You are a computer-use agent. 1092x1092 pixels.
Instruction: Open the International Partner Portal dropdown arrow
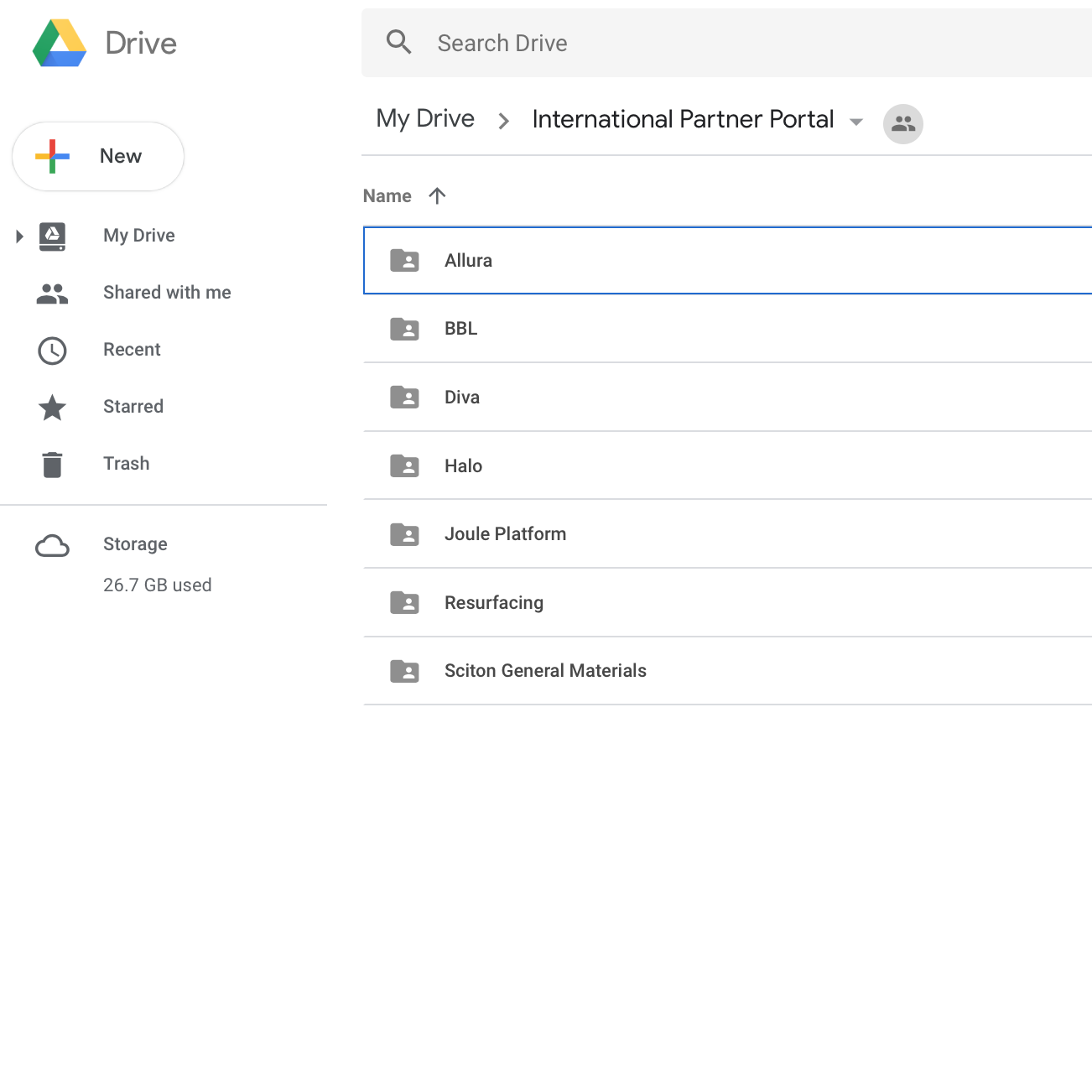tap(856, 122)
